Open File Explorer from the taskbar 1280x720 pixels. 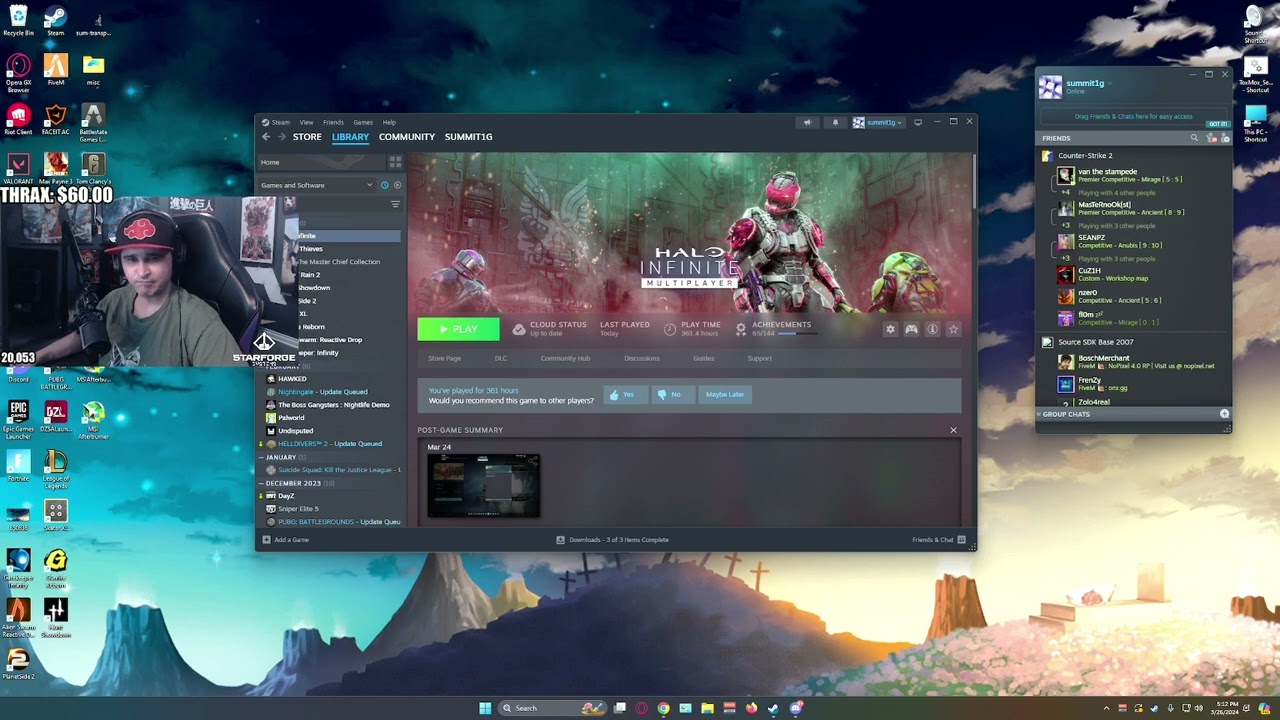pos(707,708)
